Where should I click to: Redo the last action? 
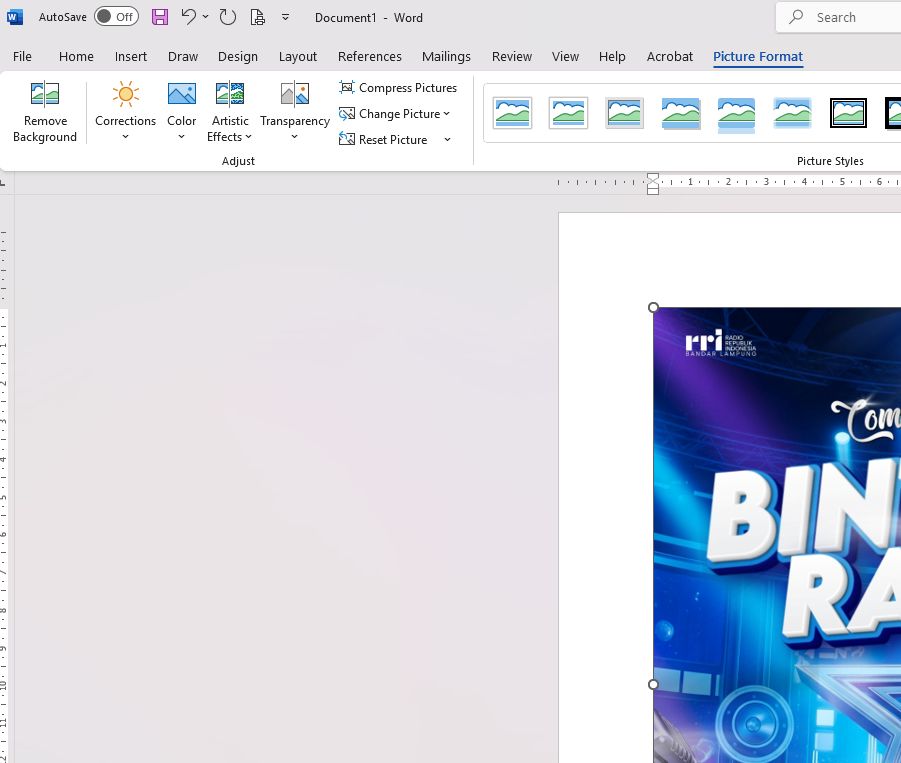point(228,17)
